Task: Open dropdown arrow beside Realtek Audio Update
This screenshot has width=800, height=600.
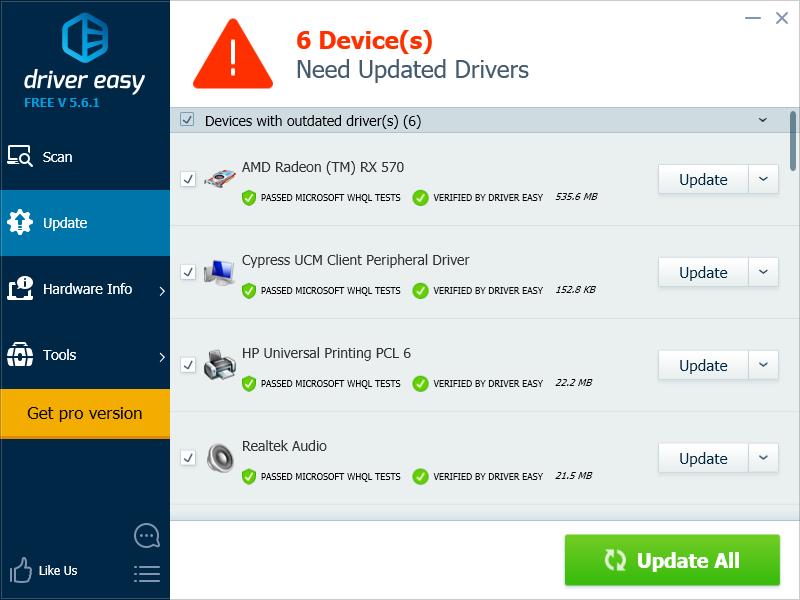Action: (763, 458)
